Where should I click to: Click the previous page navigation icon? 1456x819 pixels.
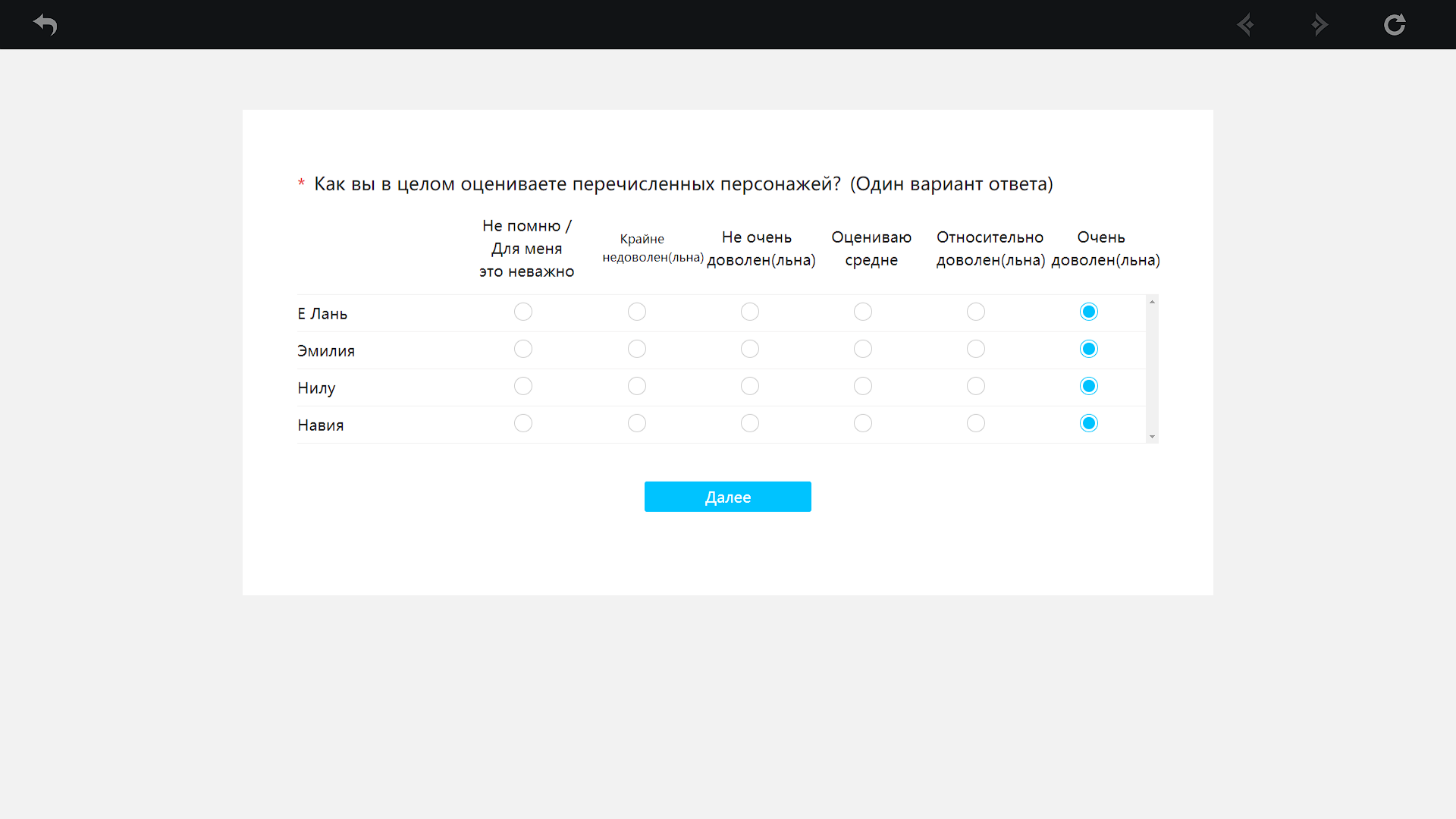tap(1245, 24)
